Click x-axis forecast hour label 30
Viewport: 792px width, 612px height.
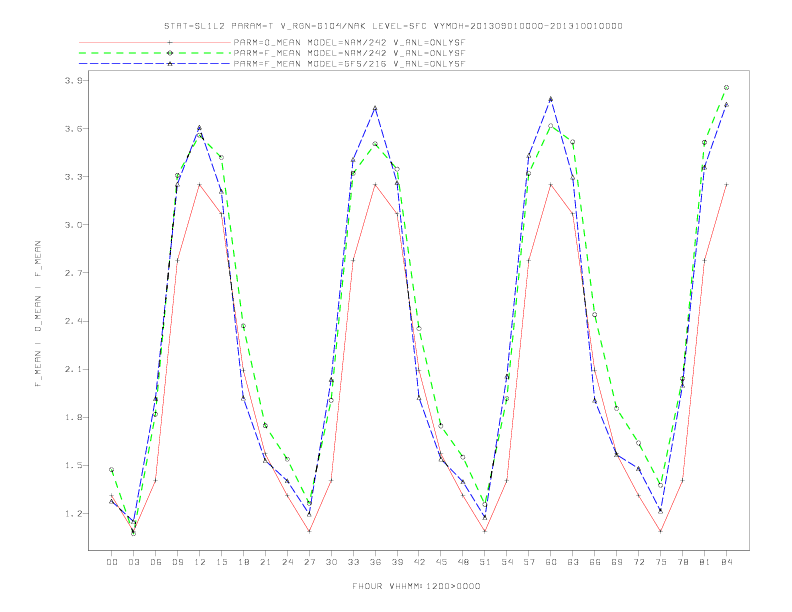pos(331,562)
